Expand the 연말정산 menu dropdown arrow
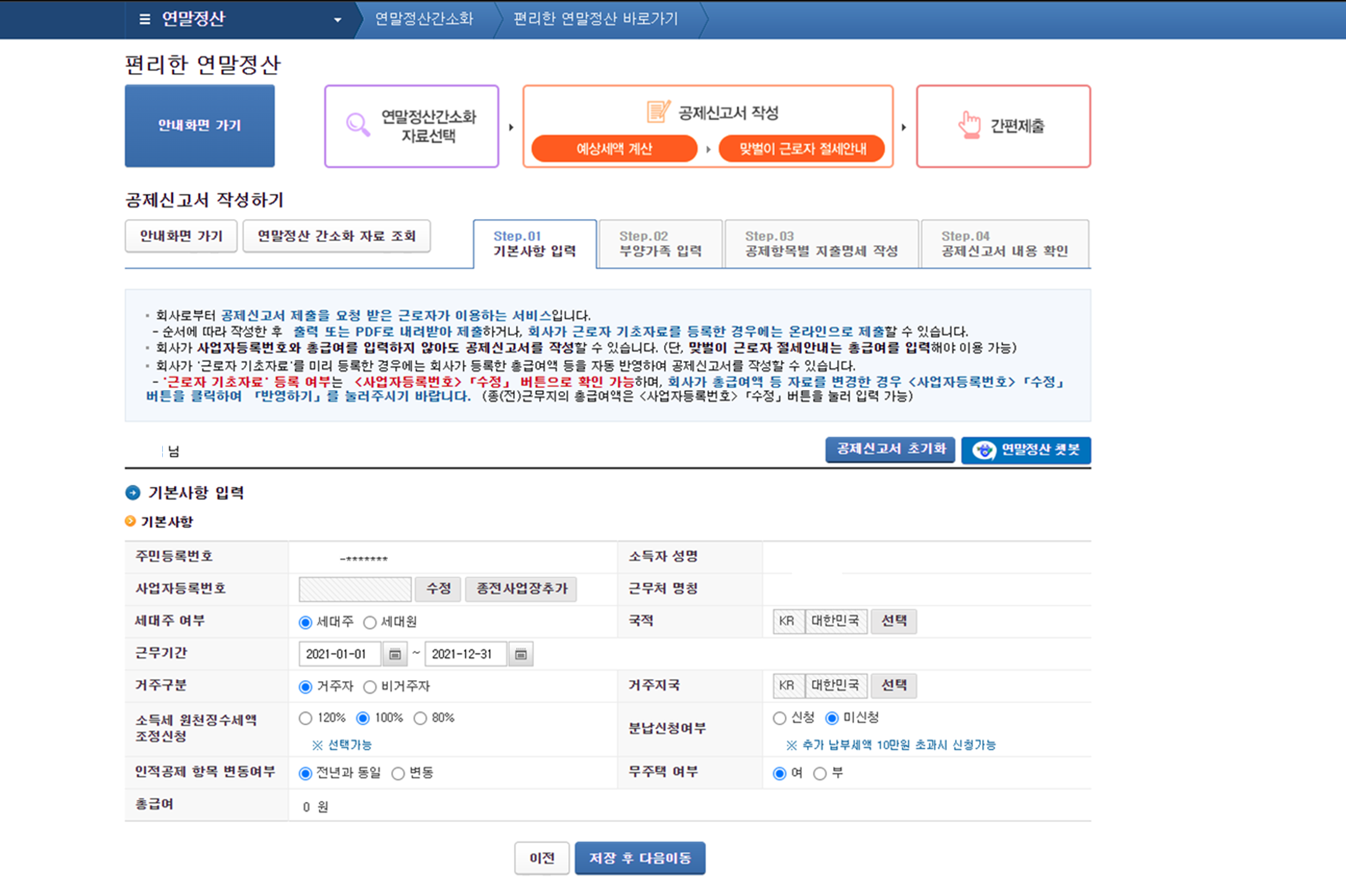This screenshot has height=896, width=1346. (337, 20)
